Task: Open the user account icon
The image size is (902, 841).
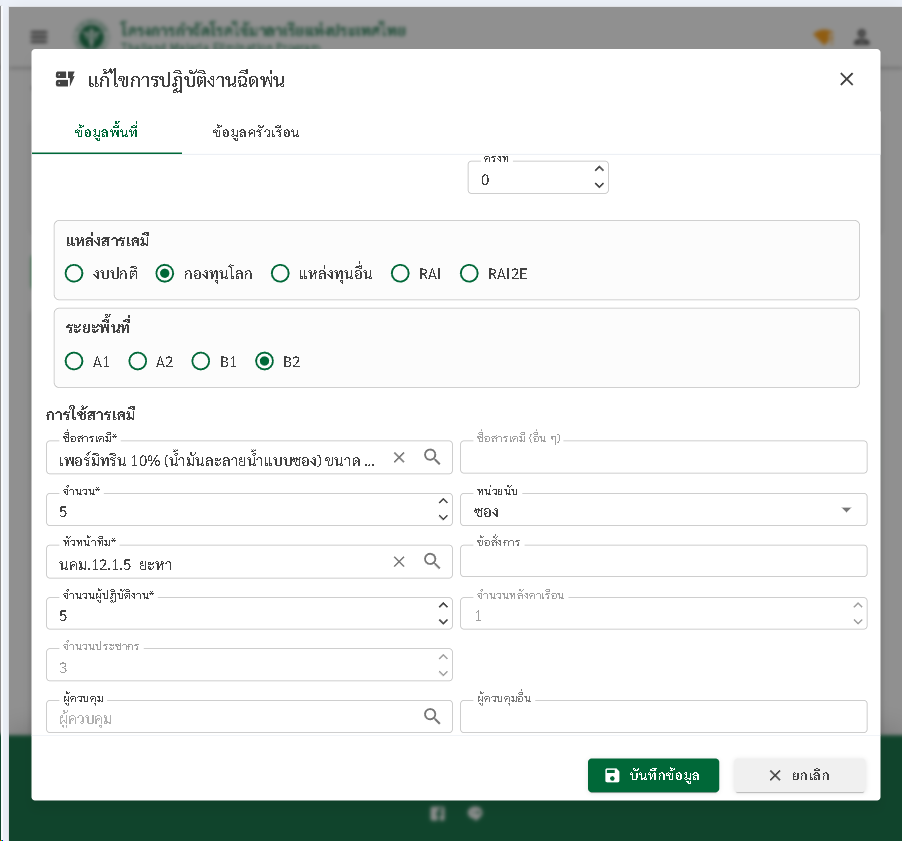Action: click(860, 37)
